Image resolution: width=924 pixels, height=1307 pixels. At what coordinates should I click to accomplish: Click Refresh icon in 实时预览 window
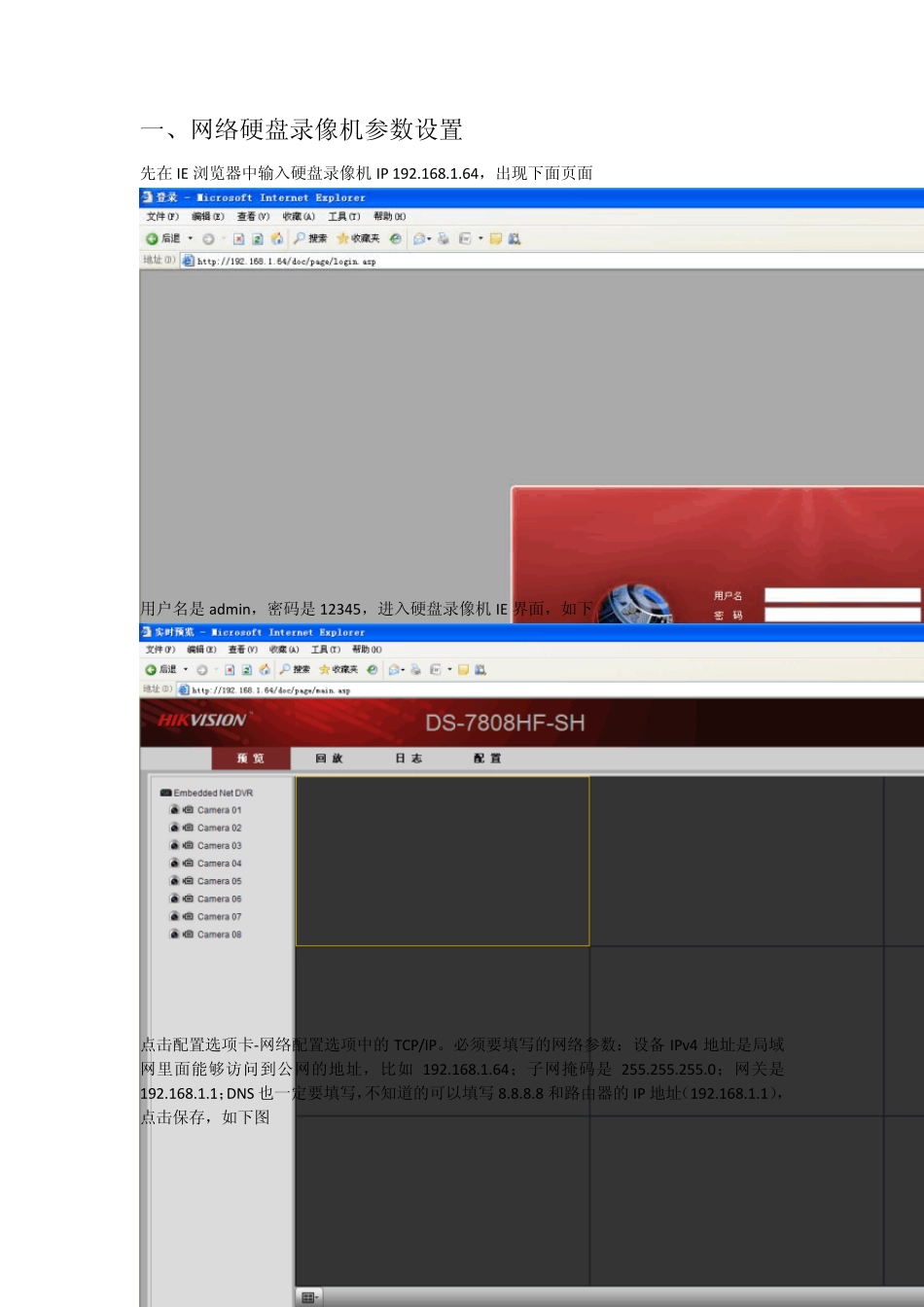coord(247,670)
